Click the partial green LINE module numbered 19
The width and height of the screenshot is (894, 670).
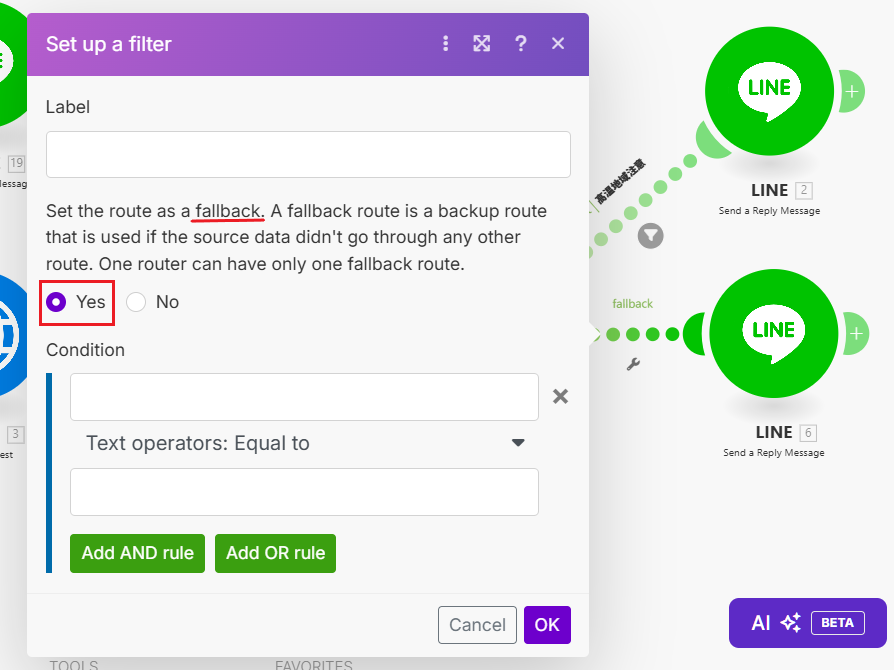click(x=11, y=62)
